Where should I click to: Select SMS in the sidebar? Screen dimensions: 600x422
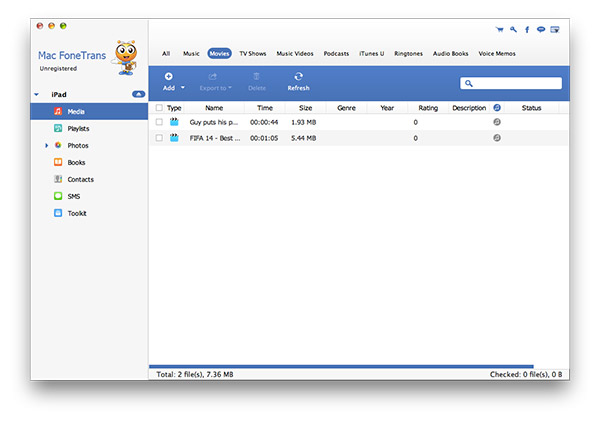74,196
